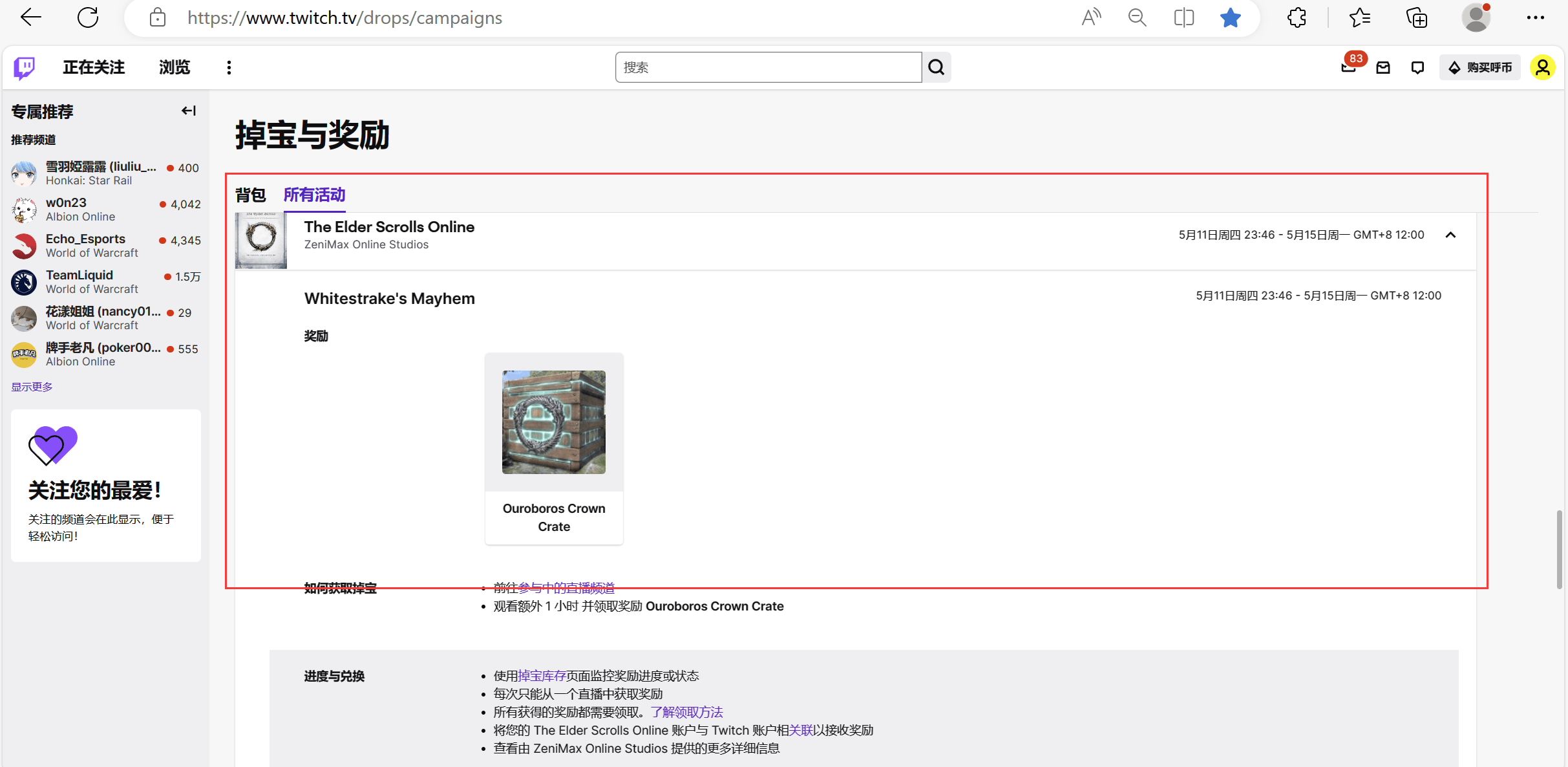
Task: Collapse The Elder Scrolls Online campaign chevron
Action: coord(1450,235)
